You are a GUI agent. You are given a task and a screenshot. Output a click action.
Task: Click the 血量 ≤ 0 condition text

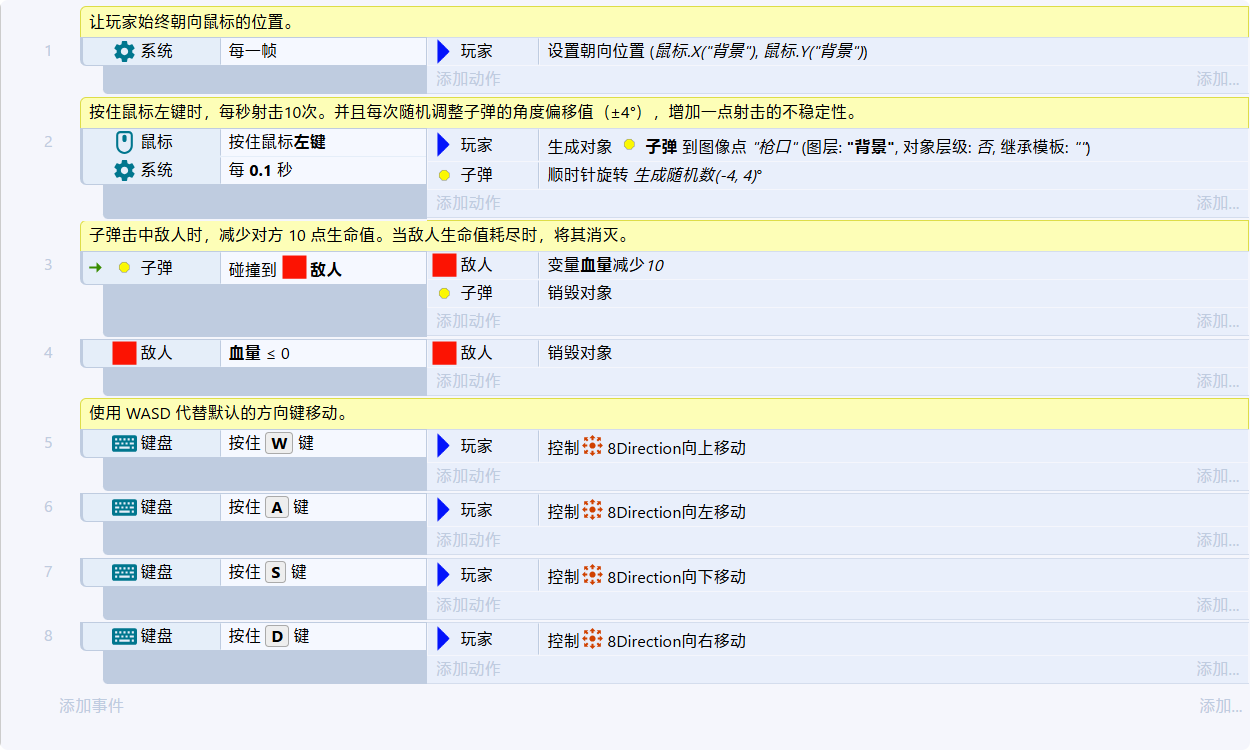point(259,353)
